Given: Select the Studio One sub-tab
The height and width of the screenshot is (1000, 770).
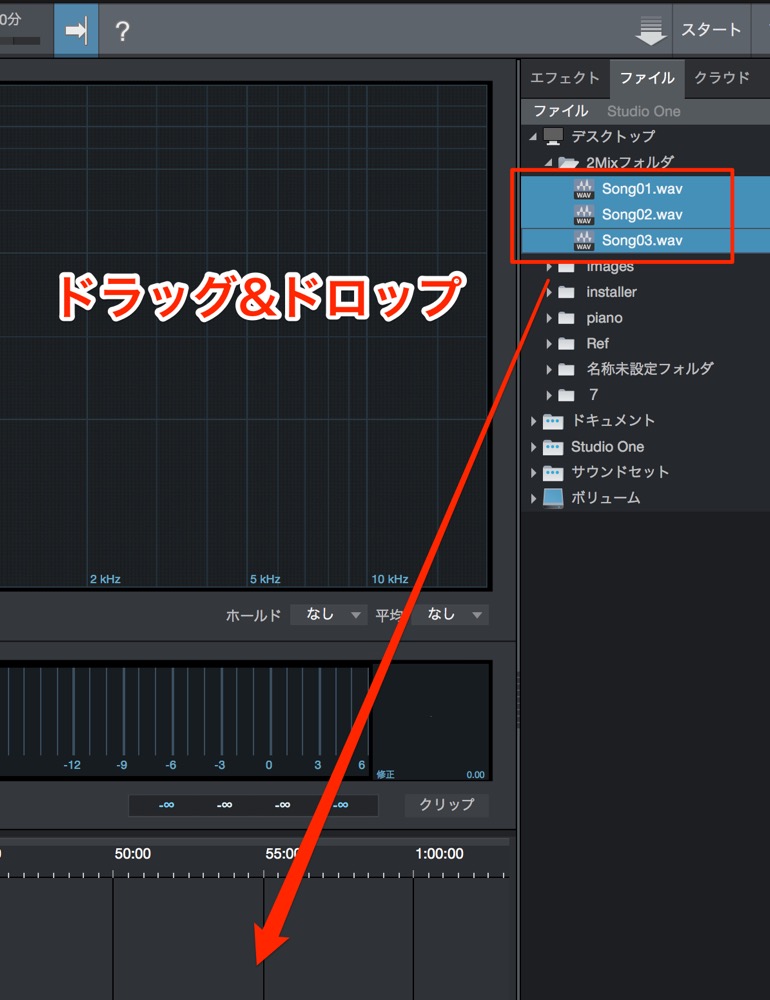Looking at the screenshot, I should (644, 111).
